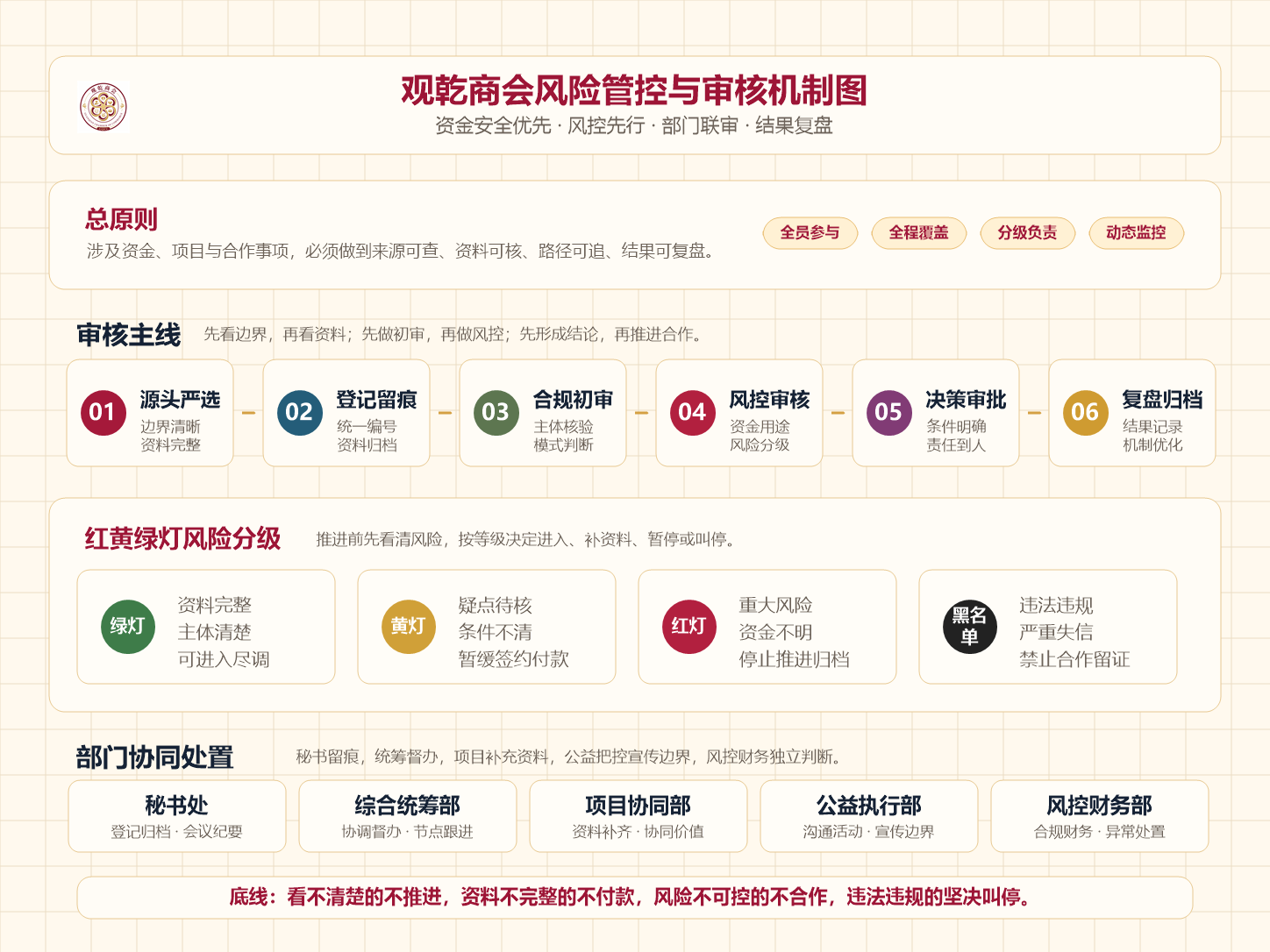Click the yellow 黄灯 circle badge
Screen dimensions: 1270x952
pyautogui.click(x=409, y=627)
